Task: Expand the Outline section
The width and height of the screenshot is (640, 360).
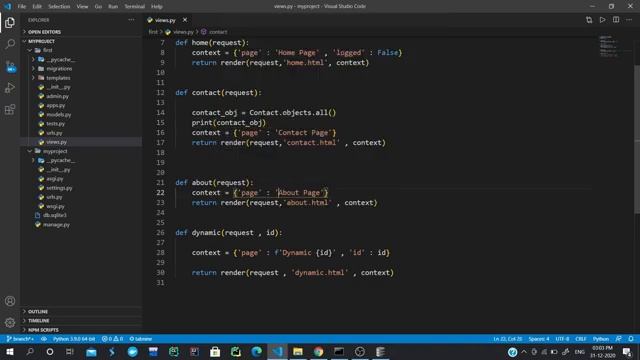Action: pos(82,311)
